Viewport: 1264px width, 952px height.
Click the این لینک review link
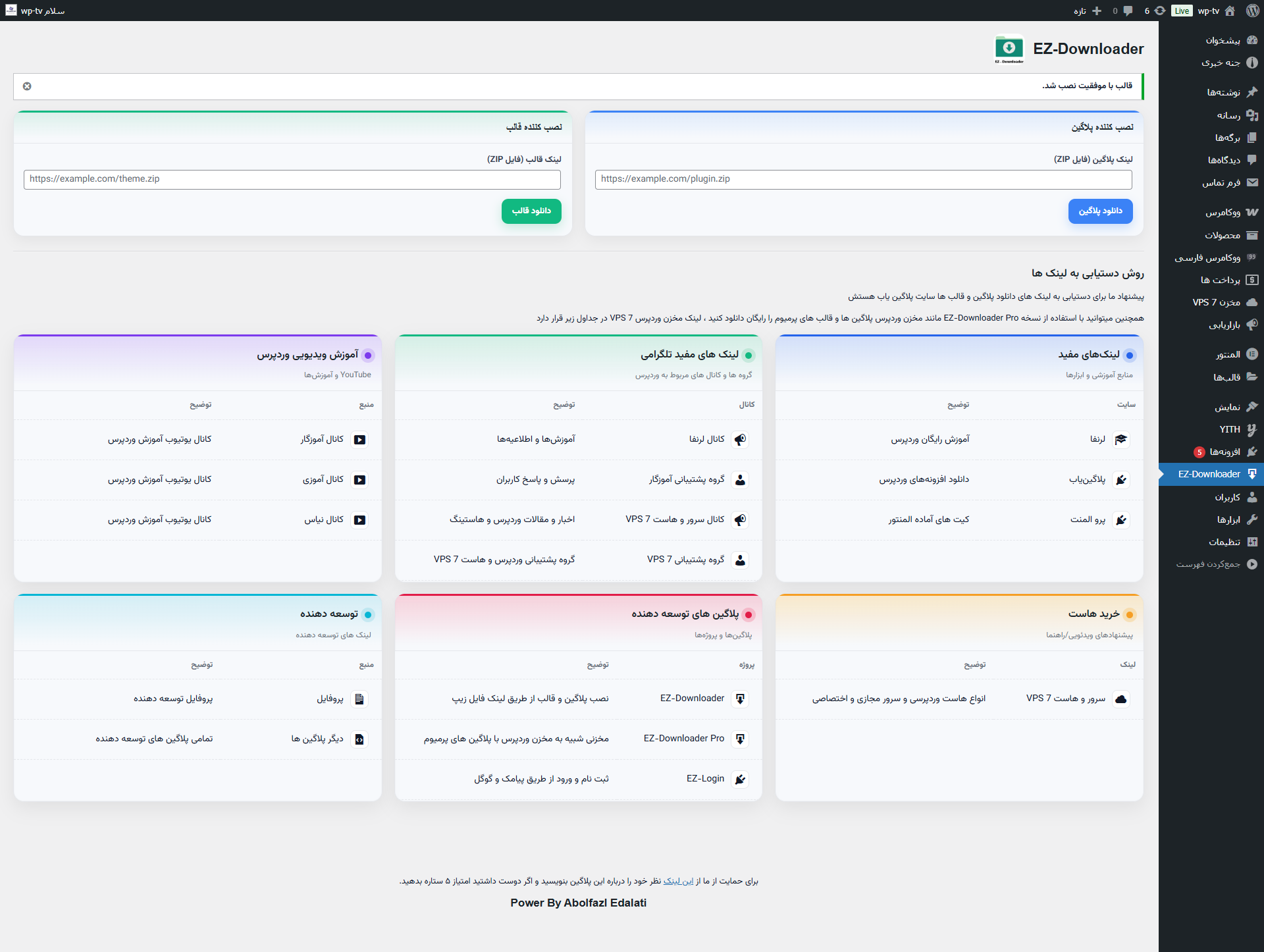[678, 881]
